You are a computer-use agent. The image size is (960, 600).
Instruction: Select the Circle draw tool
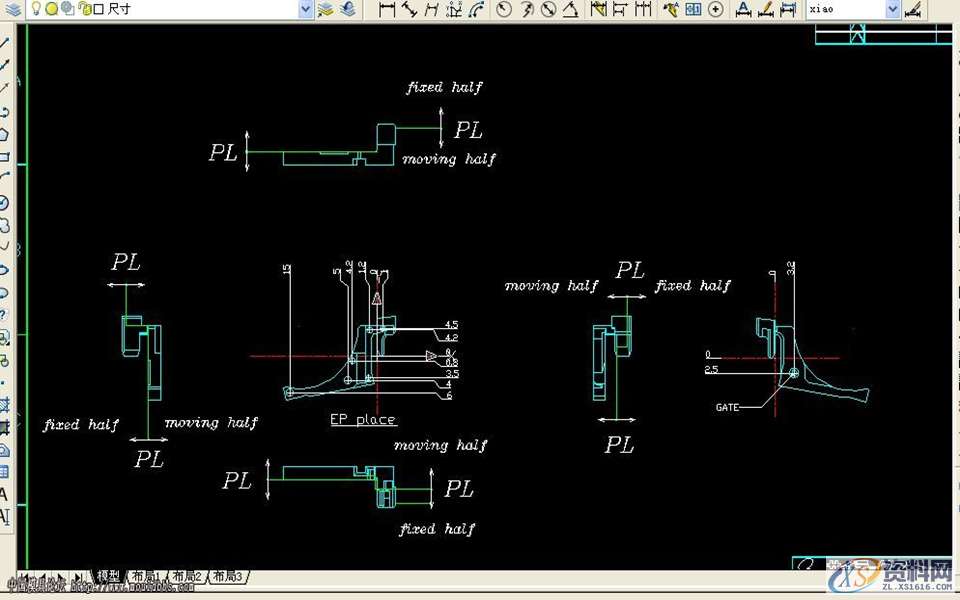[x=5, y=203]
